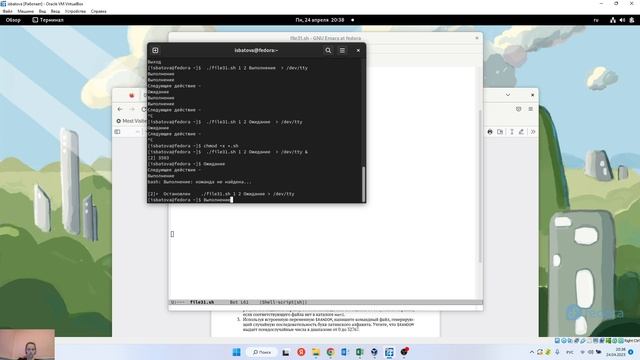Close the isbatova@fedora terminal window
The image size is (640, 360).
click(358, 50)
